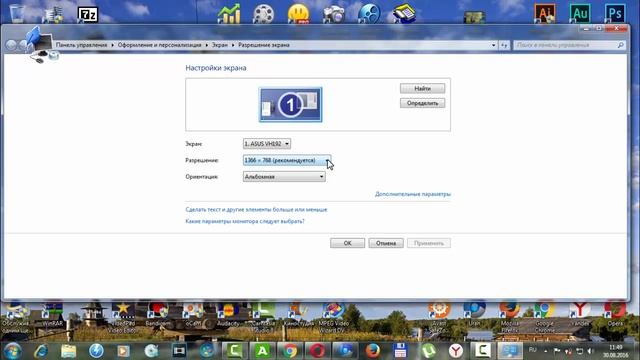This screenshot has width=640, height=360.
Task: Select monitor 1 thumbnail
Action: (290, 104)
